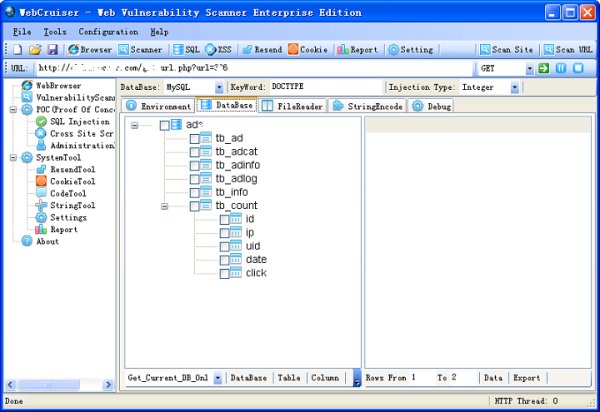600x412 pixels.
Task: Open the File menu
Action: tap(22, 32)
